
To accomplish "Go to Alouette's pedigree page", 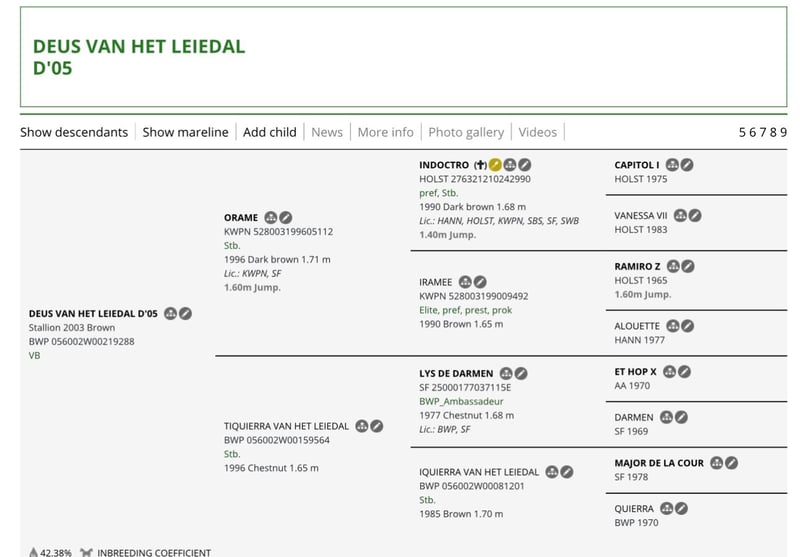I will (x=637, y=326).
